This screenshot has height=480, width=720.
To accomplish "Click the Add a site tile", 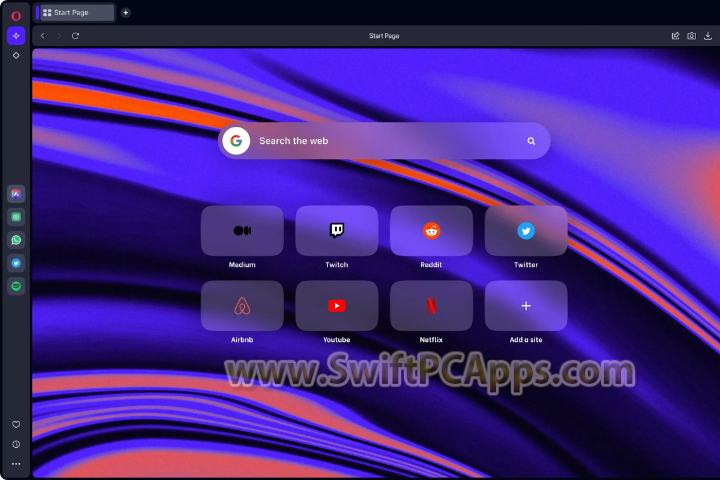I will click(x=526, y=305).
